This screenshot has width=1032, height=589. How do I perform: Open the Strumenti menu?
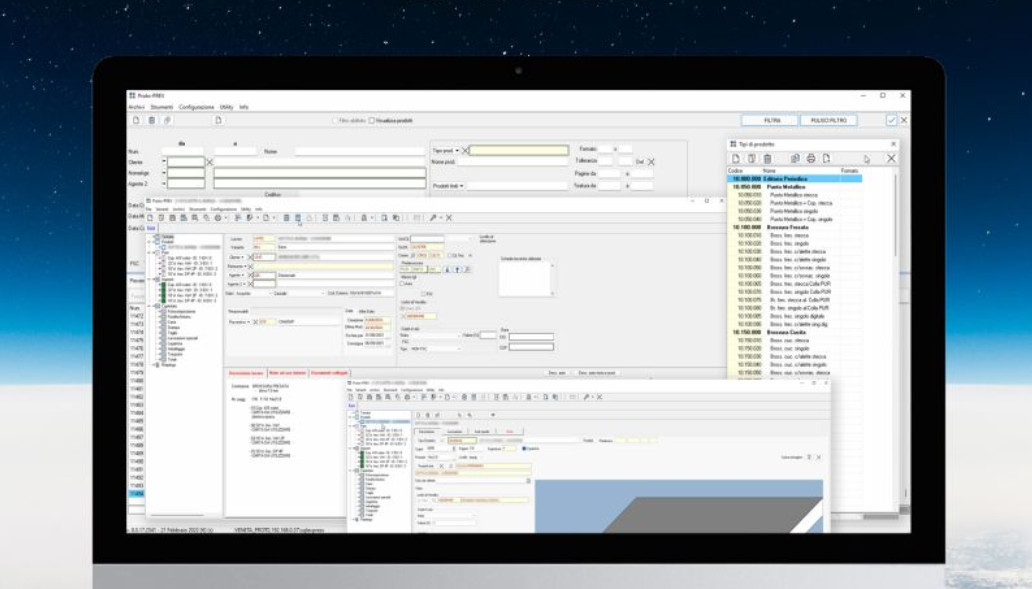(x=162, y=107)
